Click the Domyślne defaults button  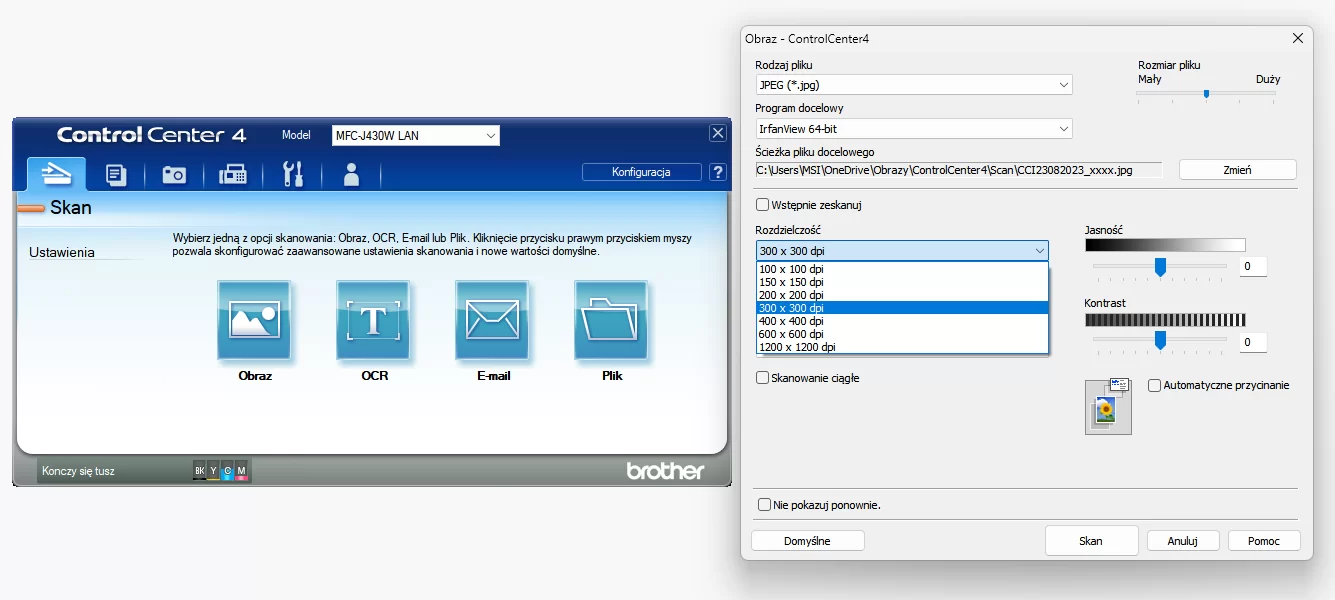808,541
